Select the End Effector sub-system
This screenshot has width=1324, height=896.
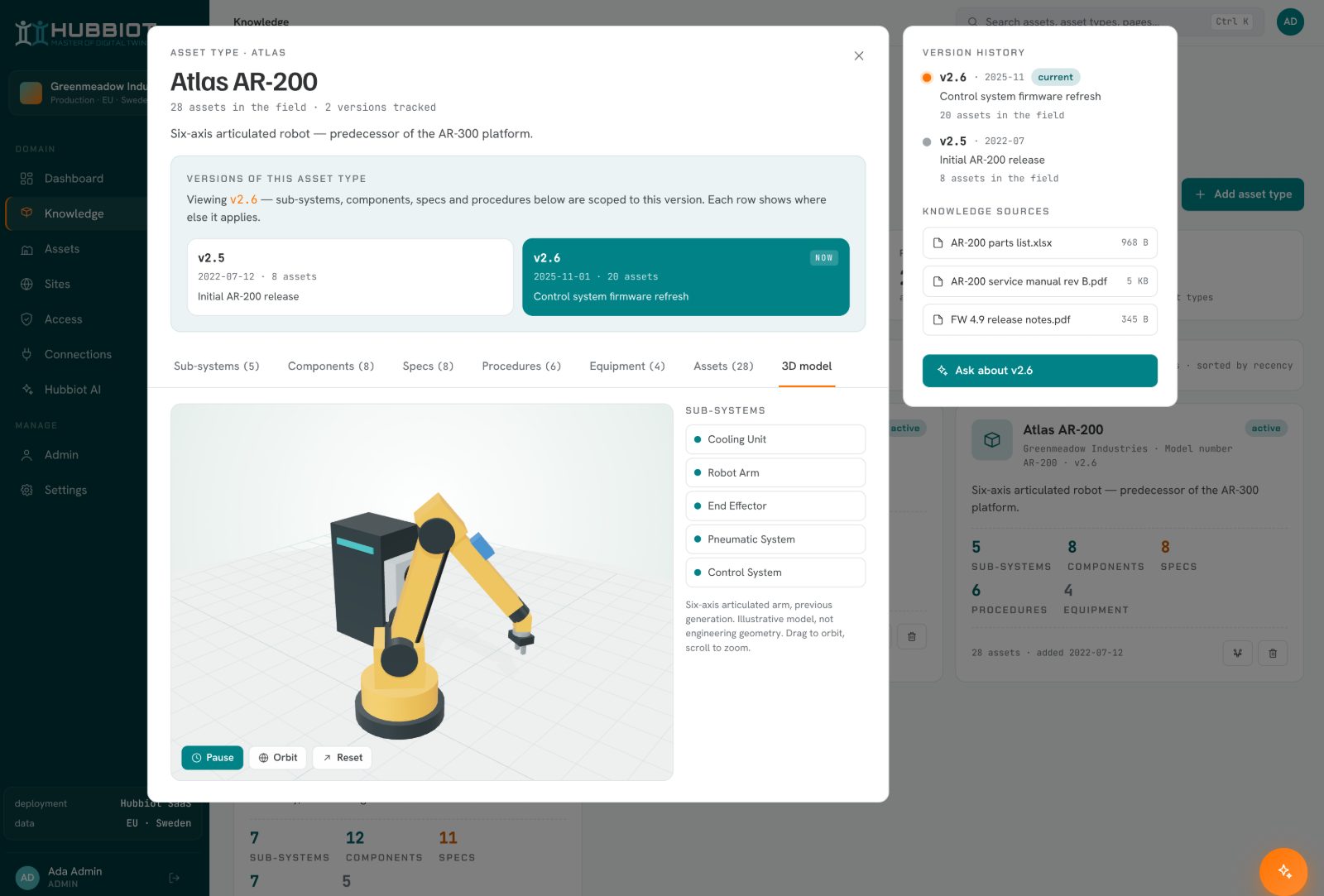pyautogui.click(x=775, y=506)
